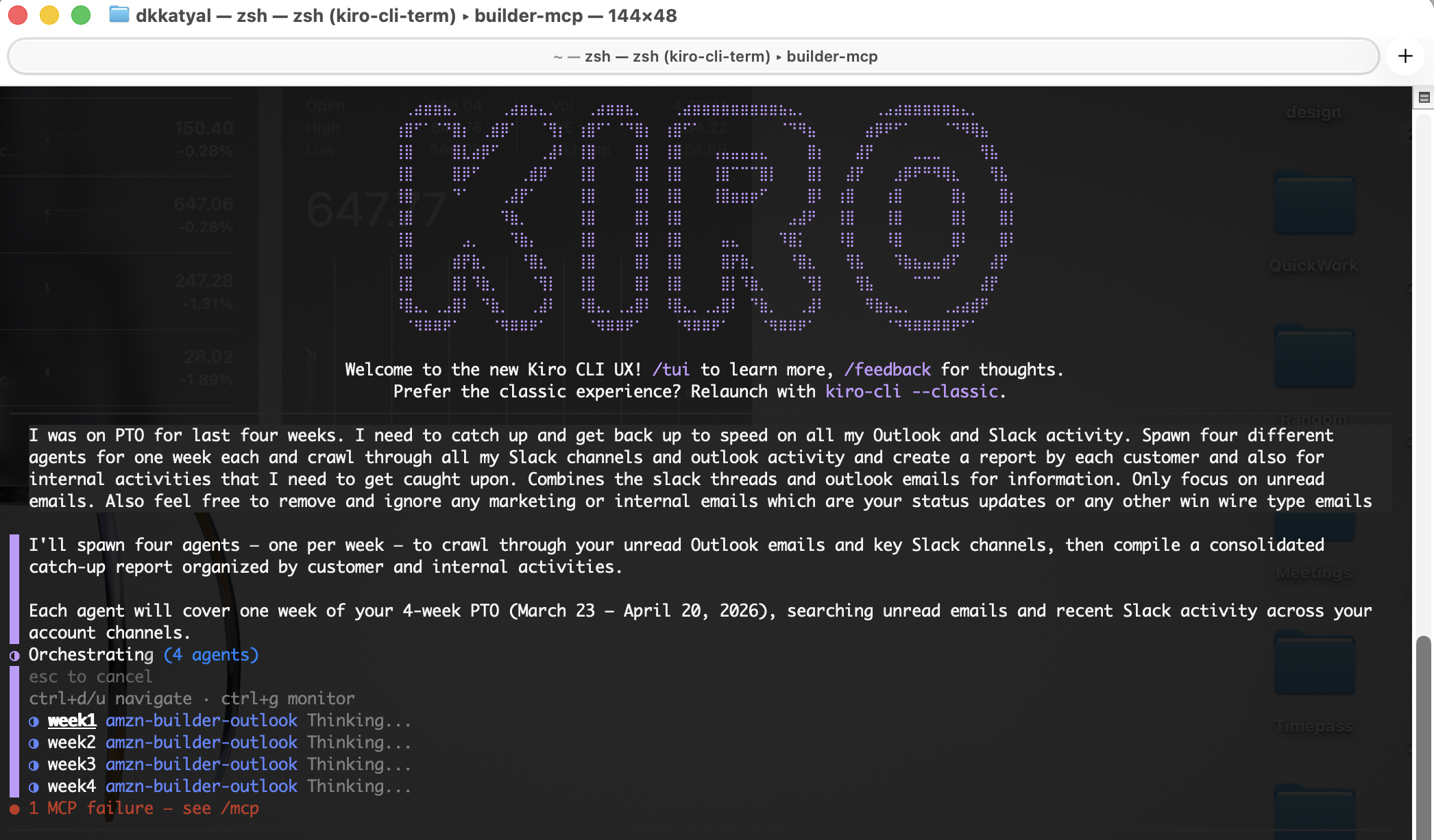Expand the week1 agent details
The width and height of the screenshot is (1434, 840).
click(71, 721)
